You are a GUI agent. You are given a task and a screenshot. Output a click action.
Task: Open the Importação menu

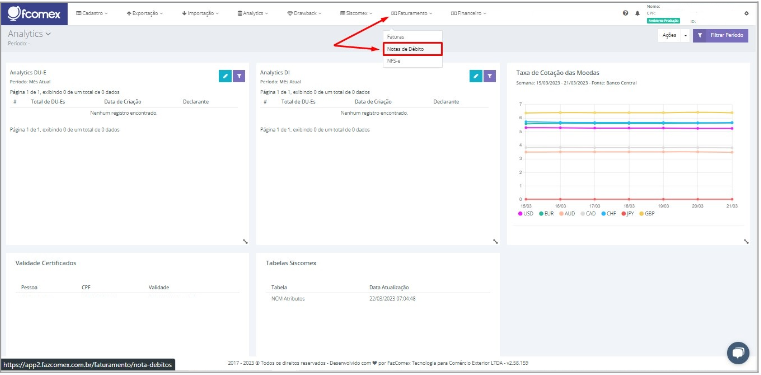[200, 14]
